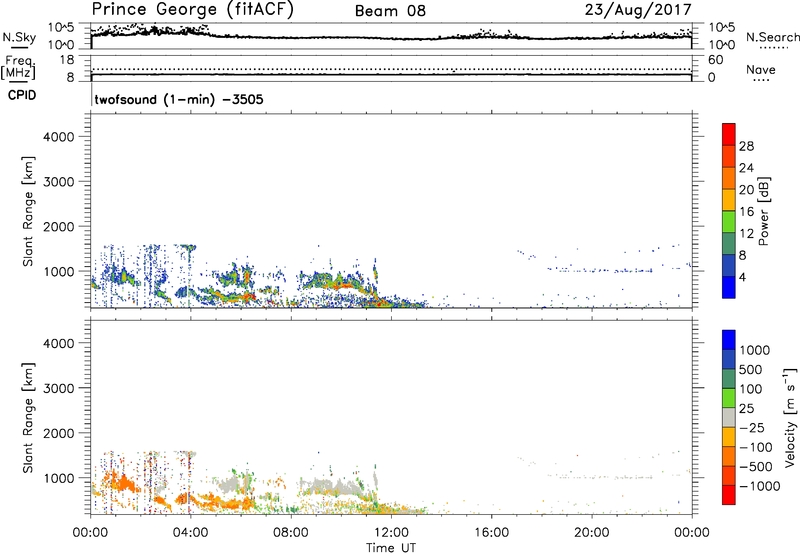Click the gray segment of velocity color bar
This screenshot has width=800, height=554.
[729, 417]
